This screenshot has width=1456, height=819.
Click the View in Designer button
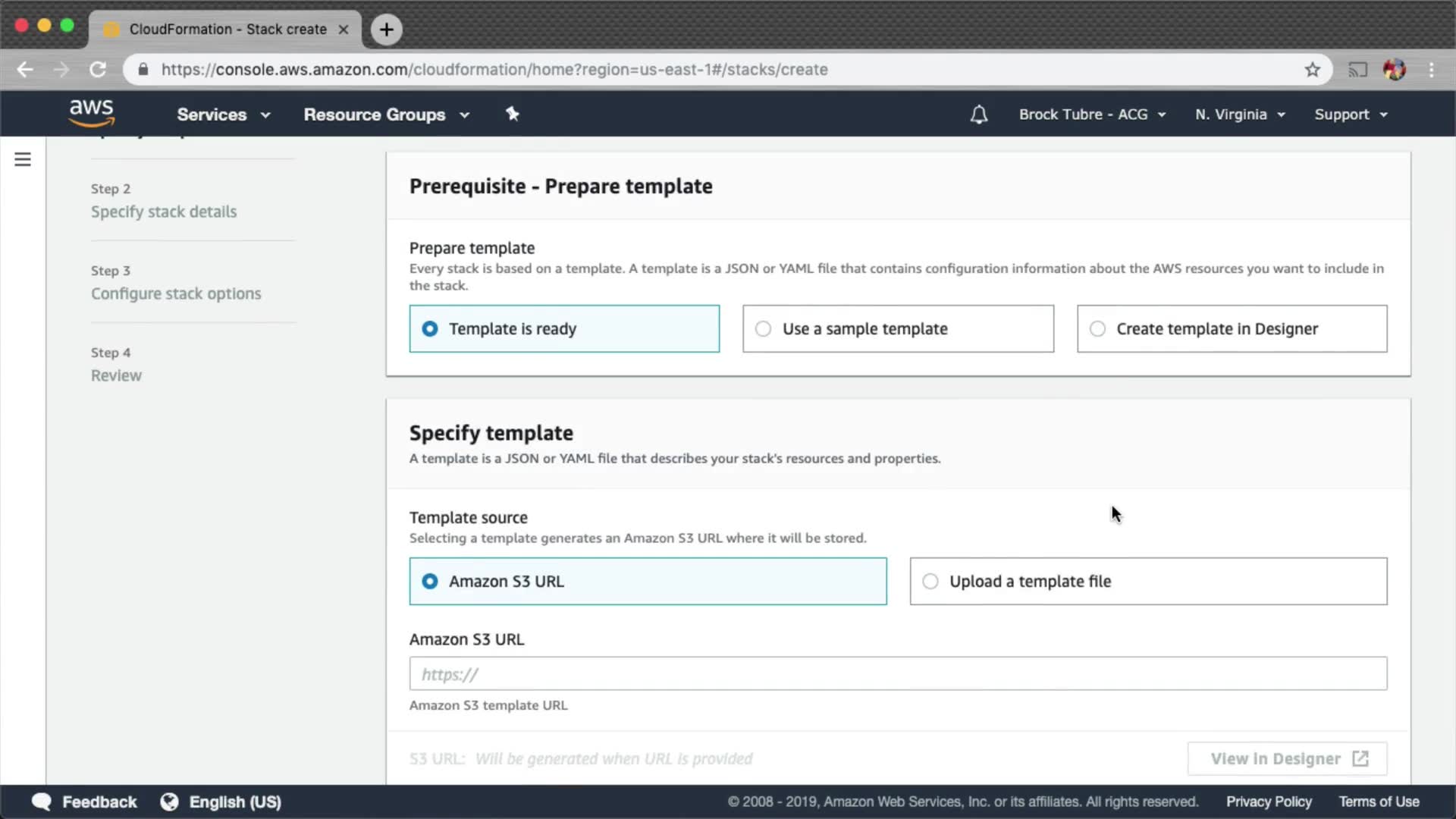(x=1287, y=758)
